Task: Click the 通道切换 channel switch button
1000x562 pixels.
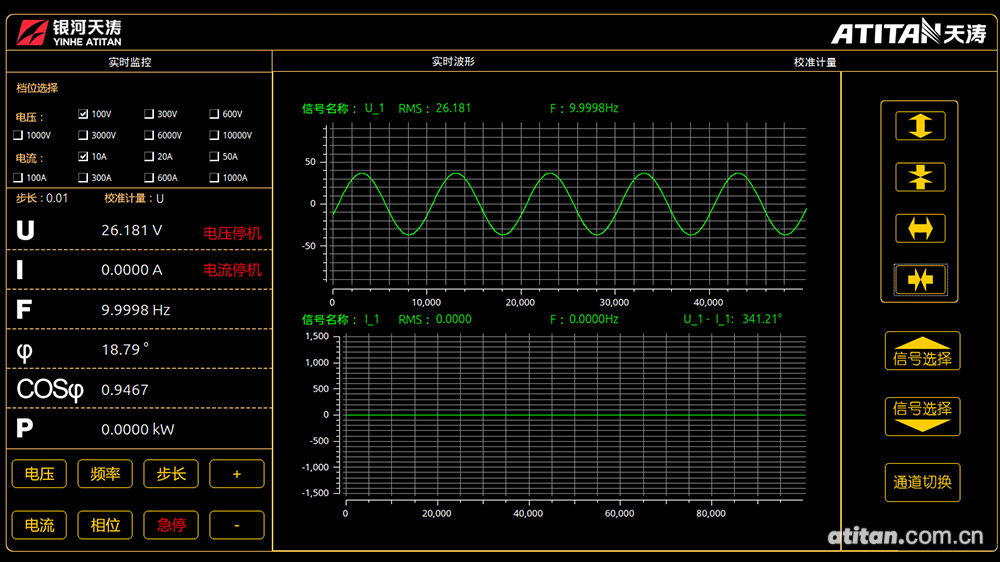Action: click(x=921, y=483)
